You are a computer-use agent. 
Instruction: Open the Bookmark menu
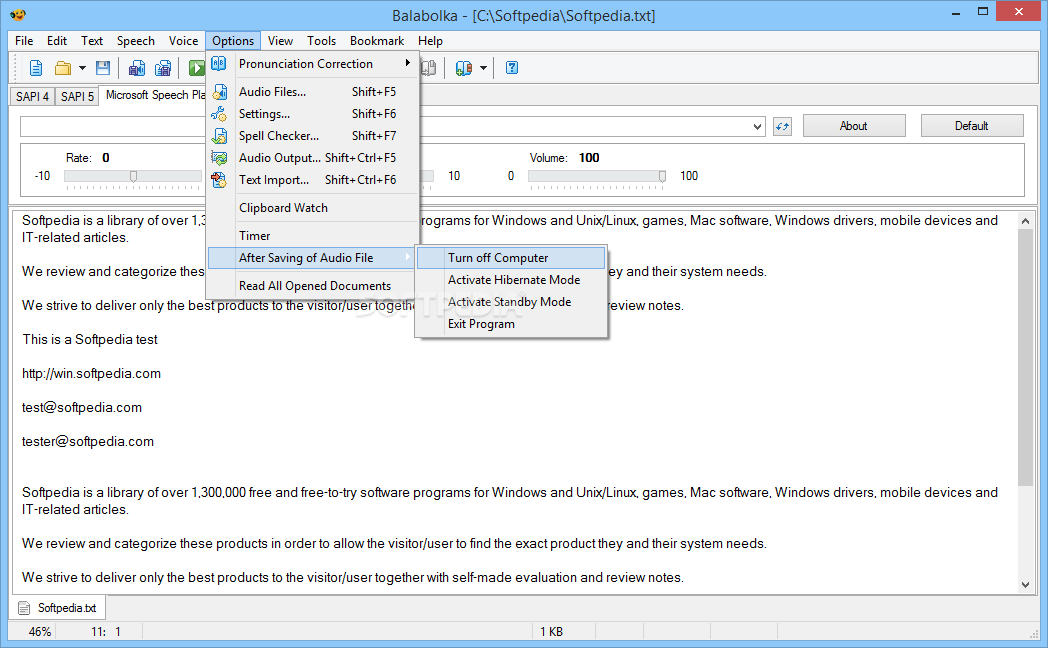pyautogui.click(x=377, y=41)
